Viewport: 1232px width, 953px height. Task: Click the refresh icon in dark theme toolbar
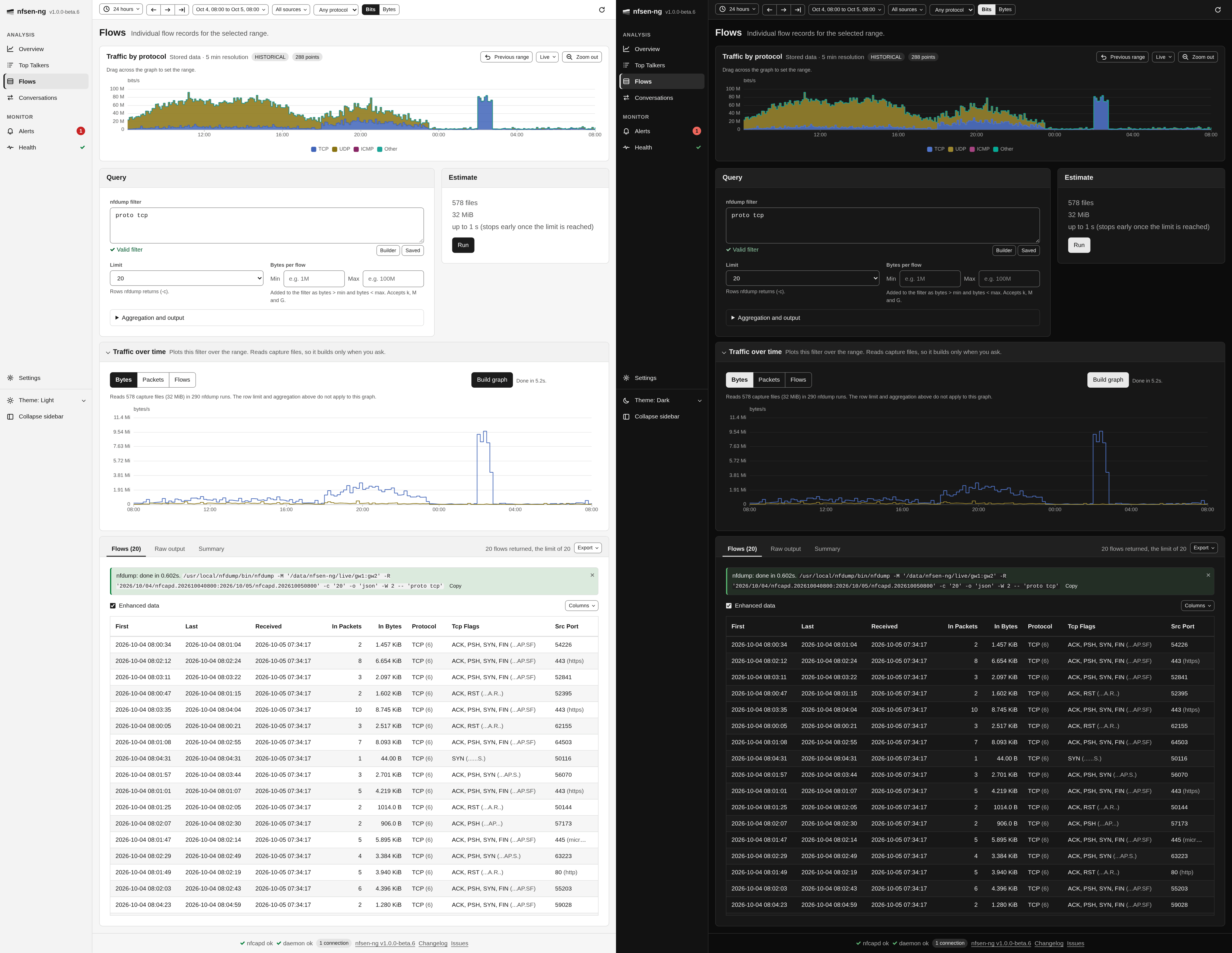coord(1218,10)
